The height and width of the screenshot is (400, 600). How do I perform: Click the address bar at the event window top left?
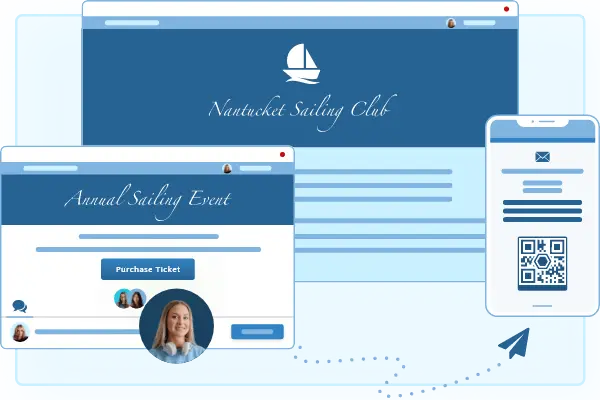click(x=50, y=168)
